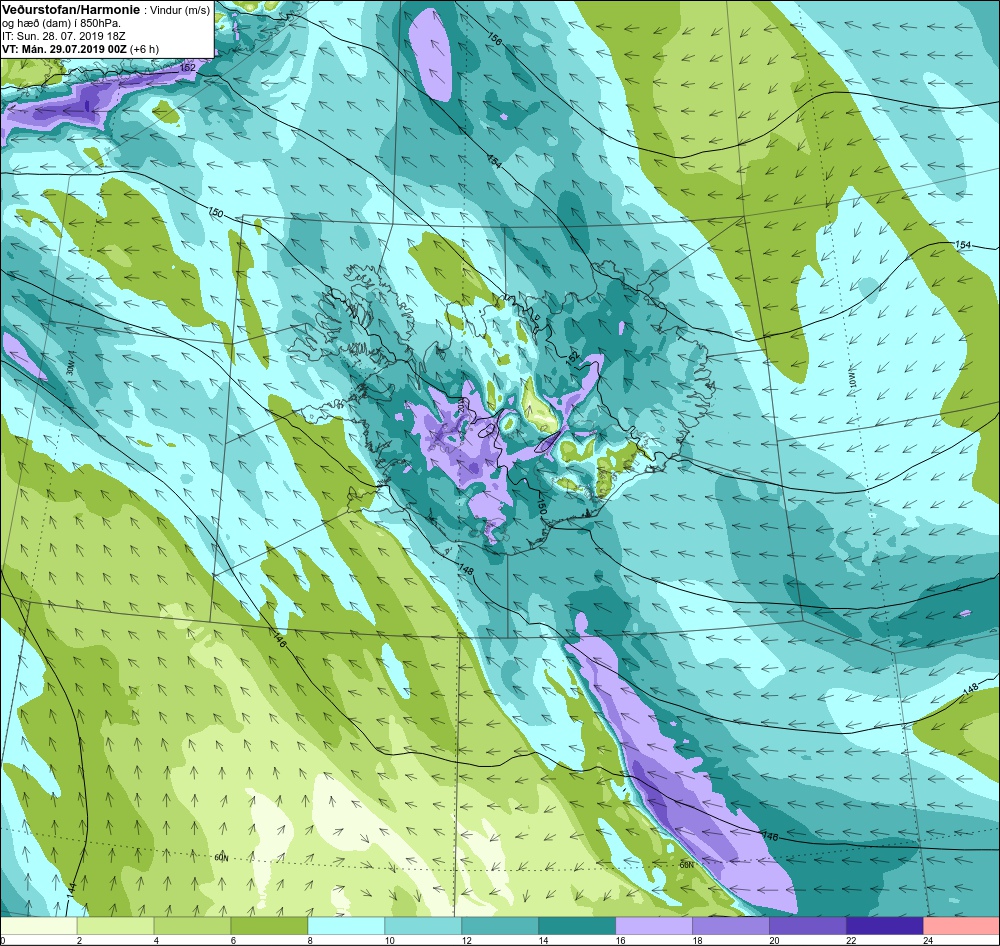The width and height of the screenshot is (1000, 946).
Task: Click the pale cyan 8–10 m/s legend swatch
Action: click(x=346, y=926)
